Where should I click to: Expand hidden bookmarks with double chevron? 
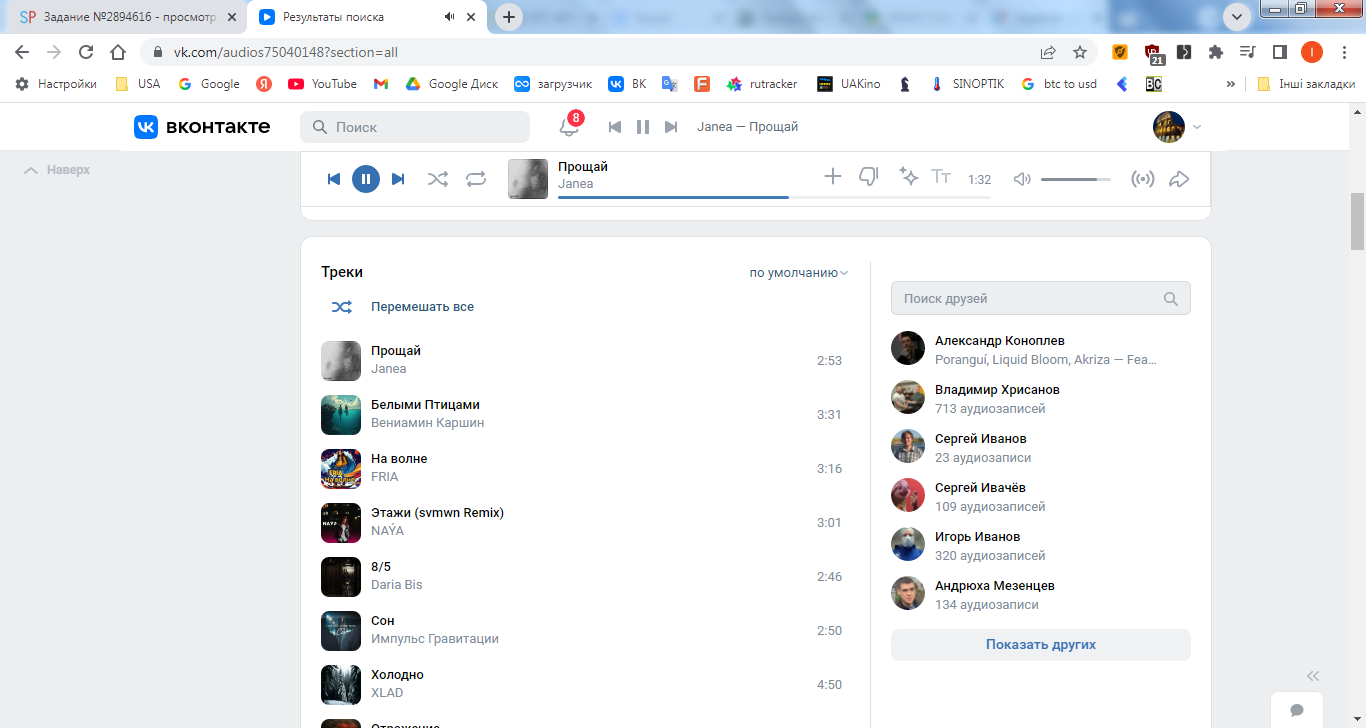coord(1231,84)
